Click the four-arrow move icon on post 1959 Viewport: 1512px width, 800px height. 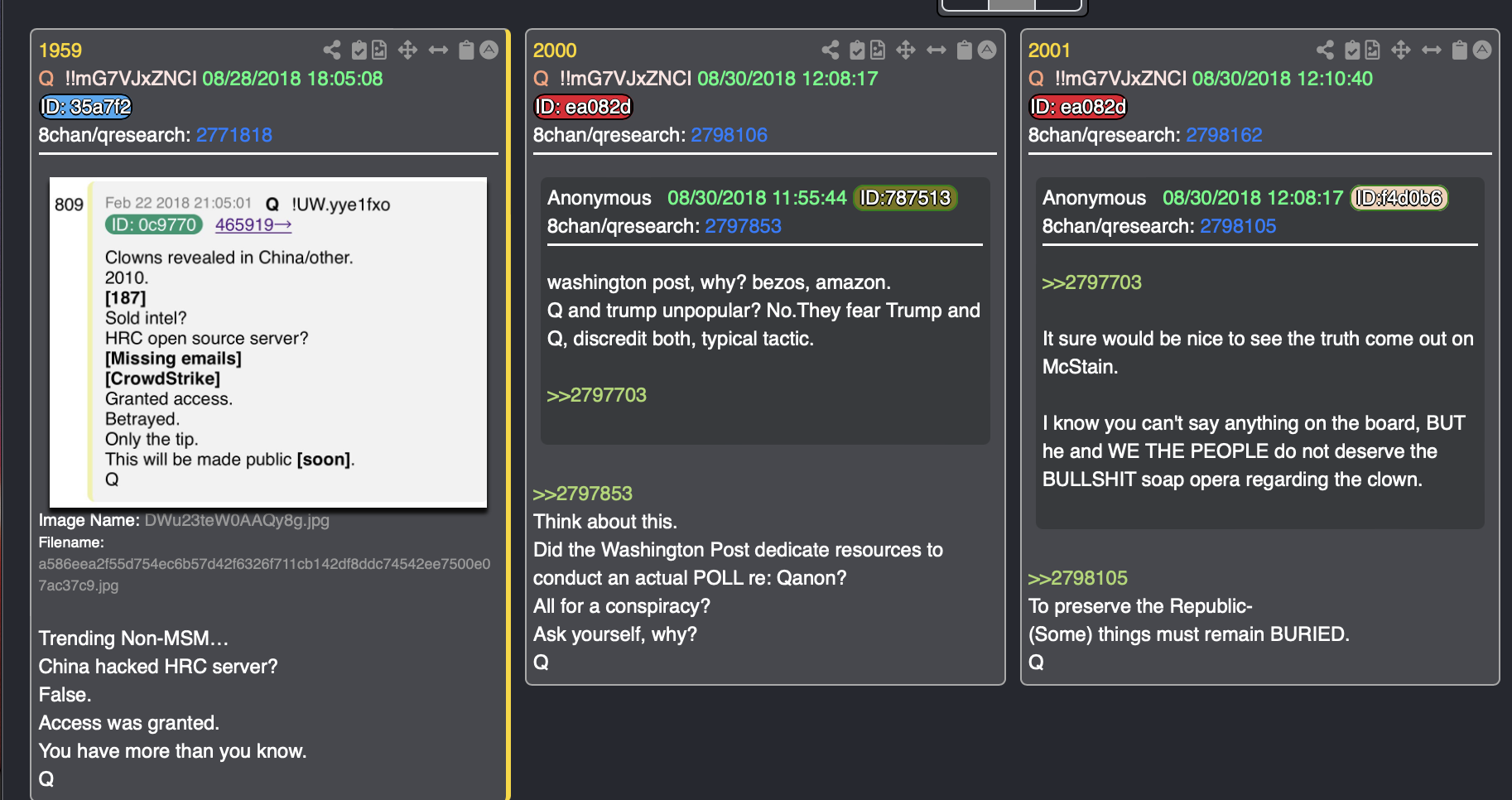coord(407,51)
